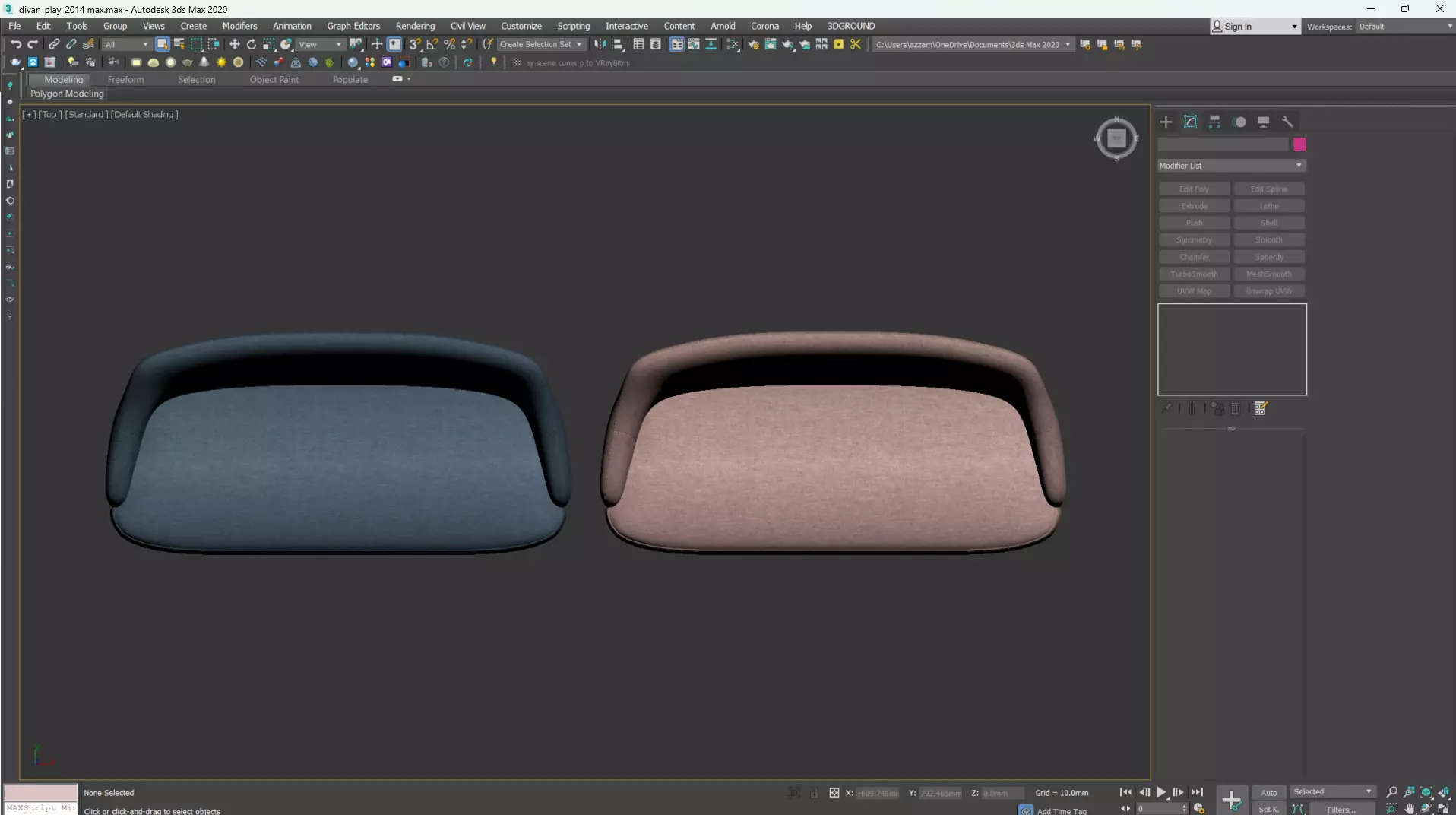The height and width of the screenshot is (815, 1456).
Task: Click the Set Key button
Action: pyautogui.click(x=1269, y=809)
